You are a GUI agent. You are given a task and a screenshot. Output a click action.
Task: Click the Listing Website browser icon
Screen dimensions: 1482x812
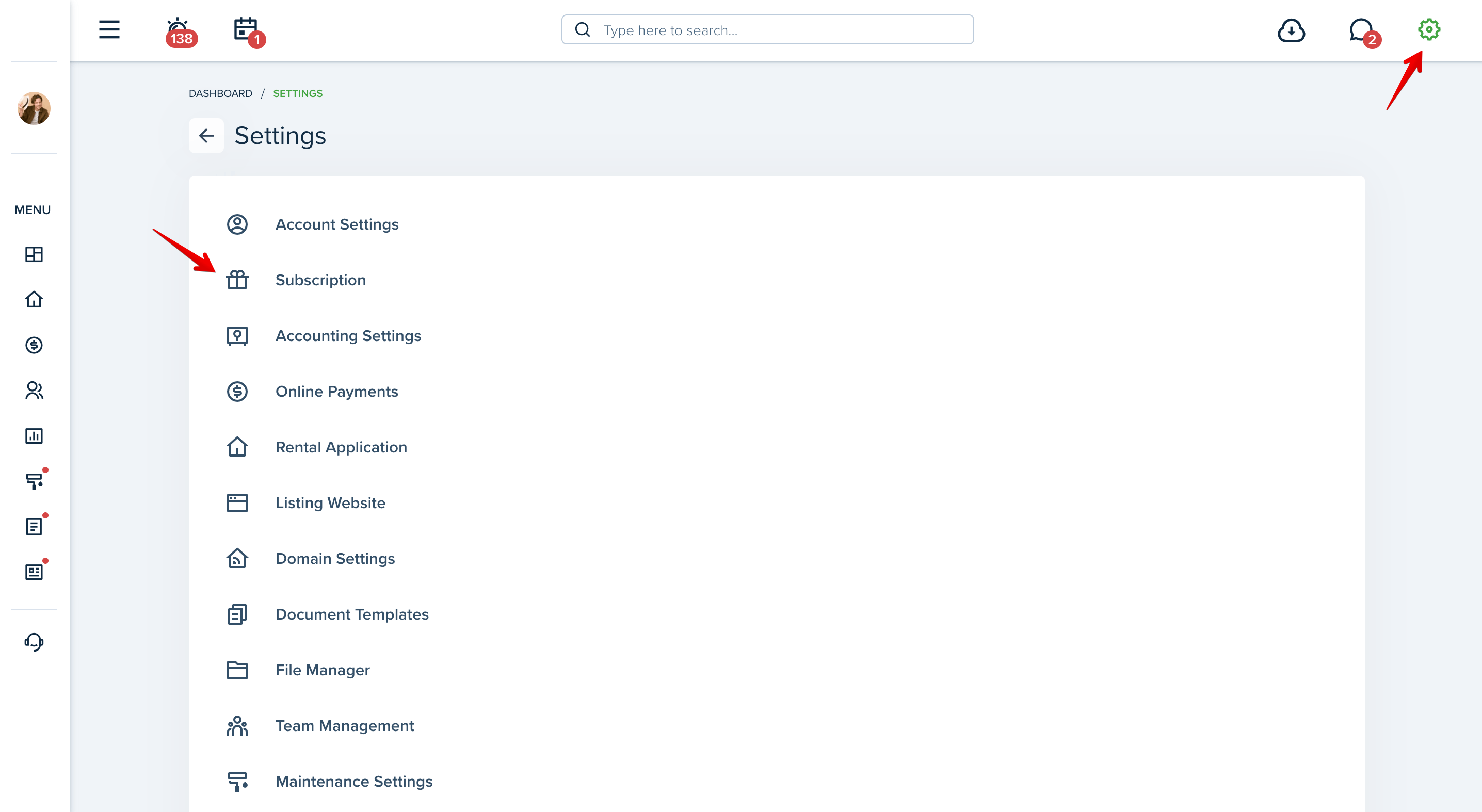point(237,503)
